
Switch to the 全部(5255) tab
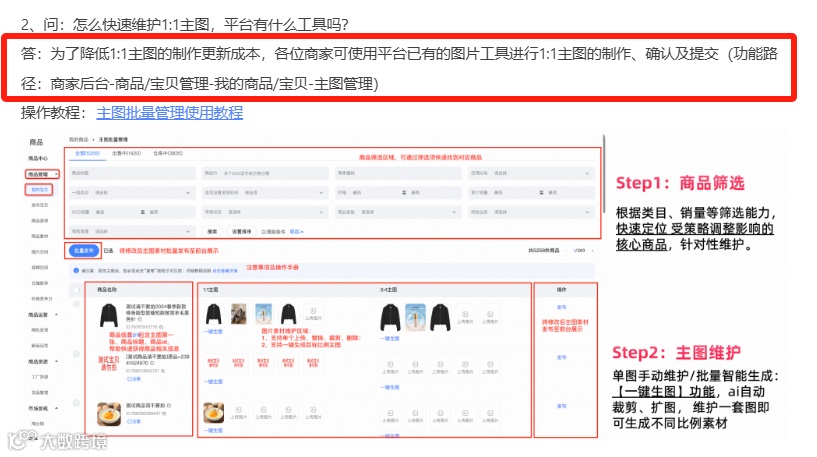coord(87,153)
